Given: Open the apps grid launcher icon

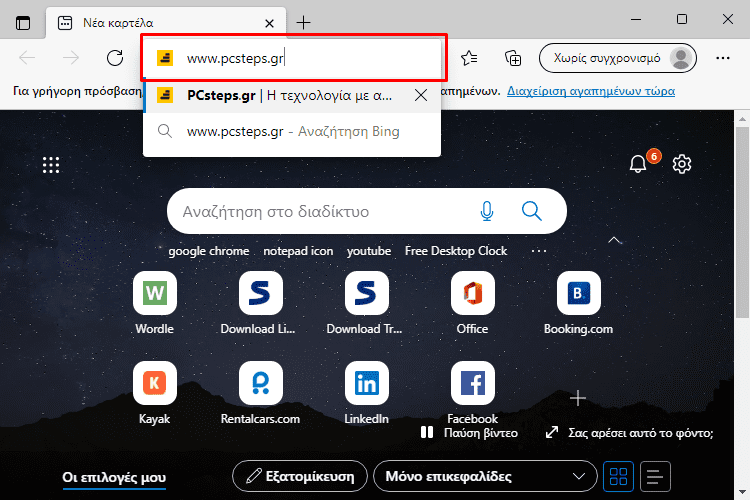Looking at the screenshot, I should coord(51,165).
